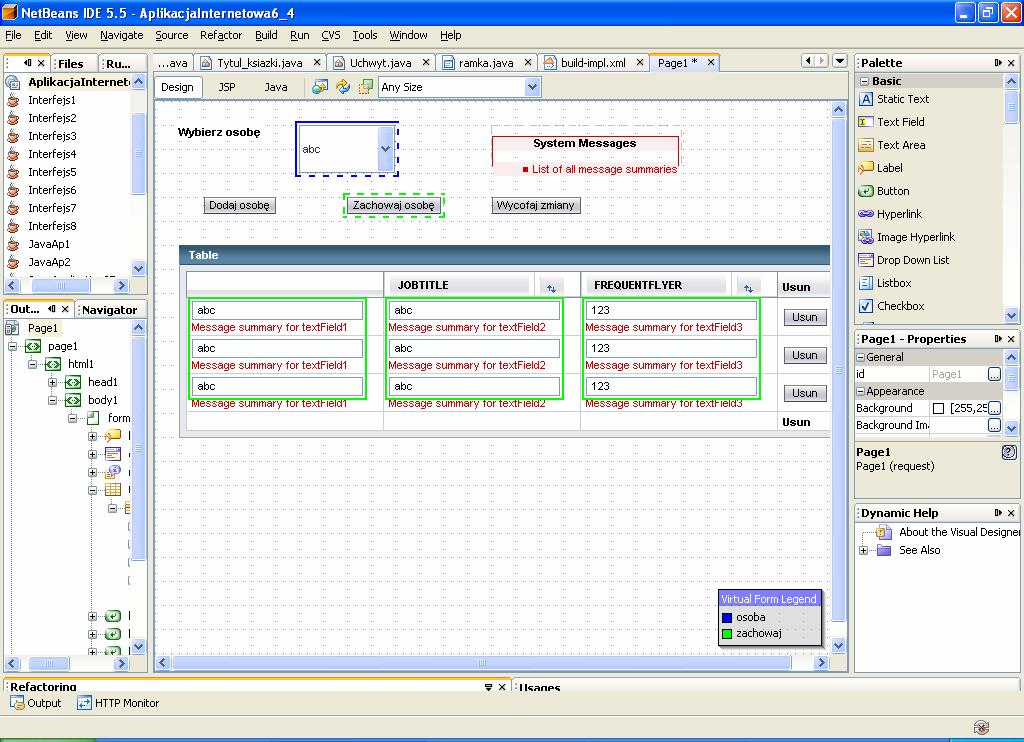Click the first row FREQUENTFLYER text field
The height and width of the screenshot is (742, 1024).
[x=672, y=310]
